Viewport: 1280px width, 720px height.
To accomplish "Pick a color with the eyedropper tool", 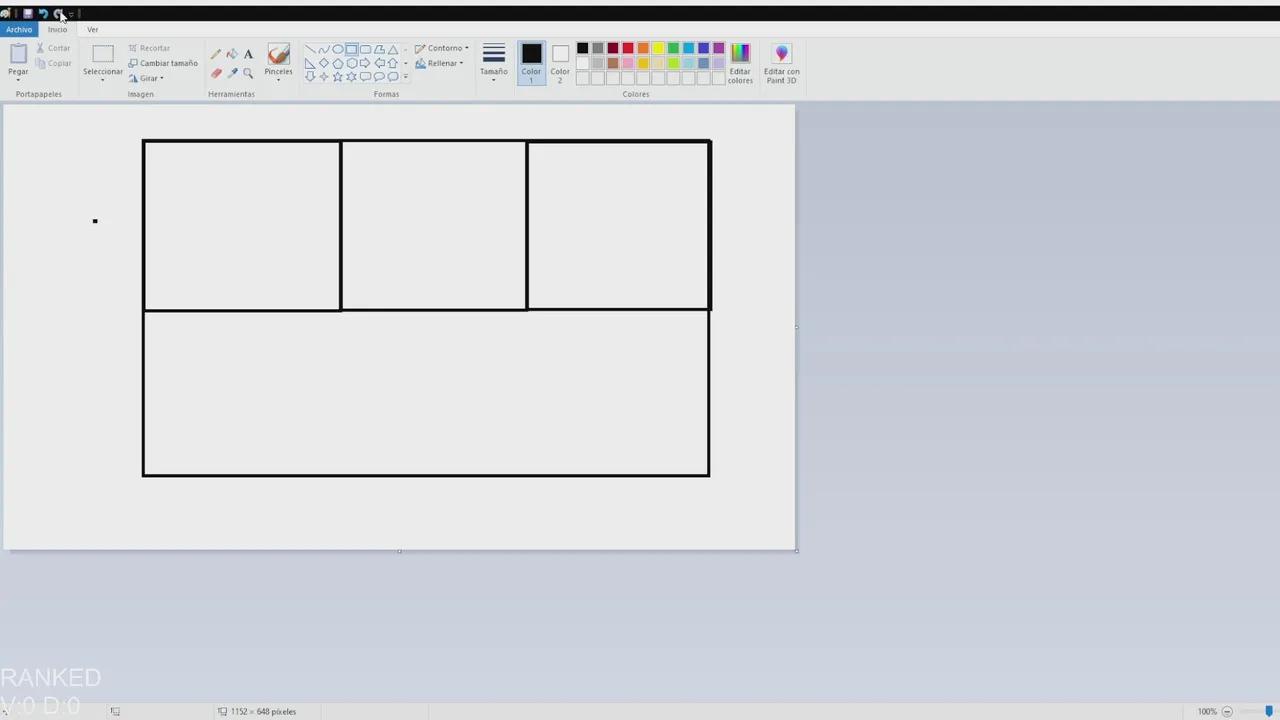I will (x=232, y=74).
